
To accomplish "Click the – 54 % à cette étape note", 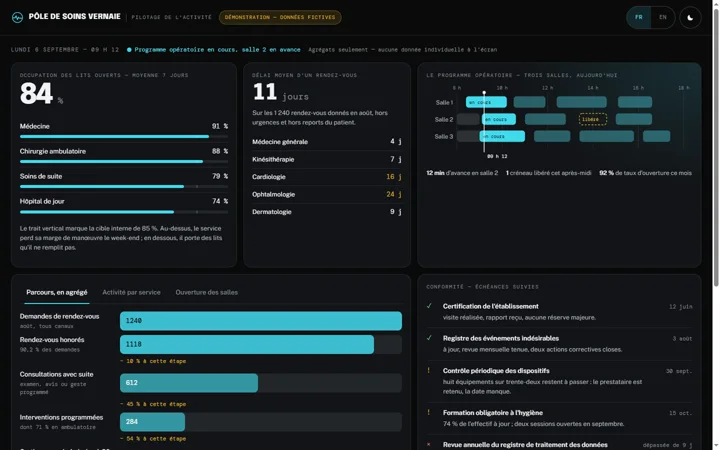I will click(153, 439).
